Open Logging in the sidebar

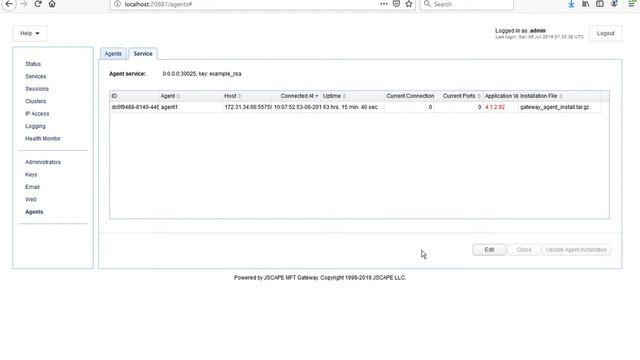click(x=35, y=126)
